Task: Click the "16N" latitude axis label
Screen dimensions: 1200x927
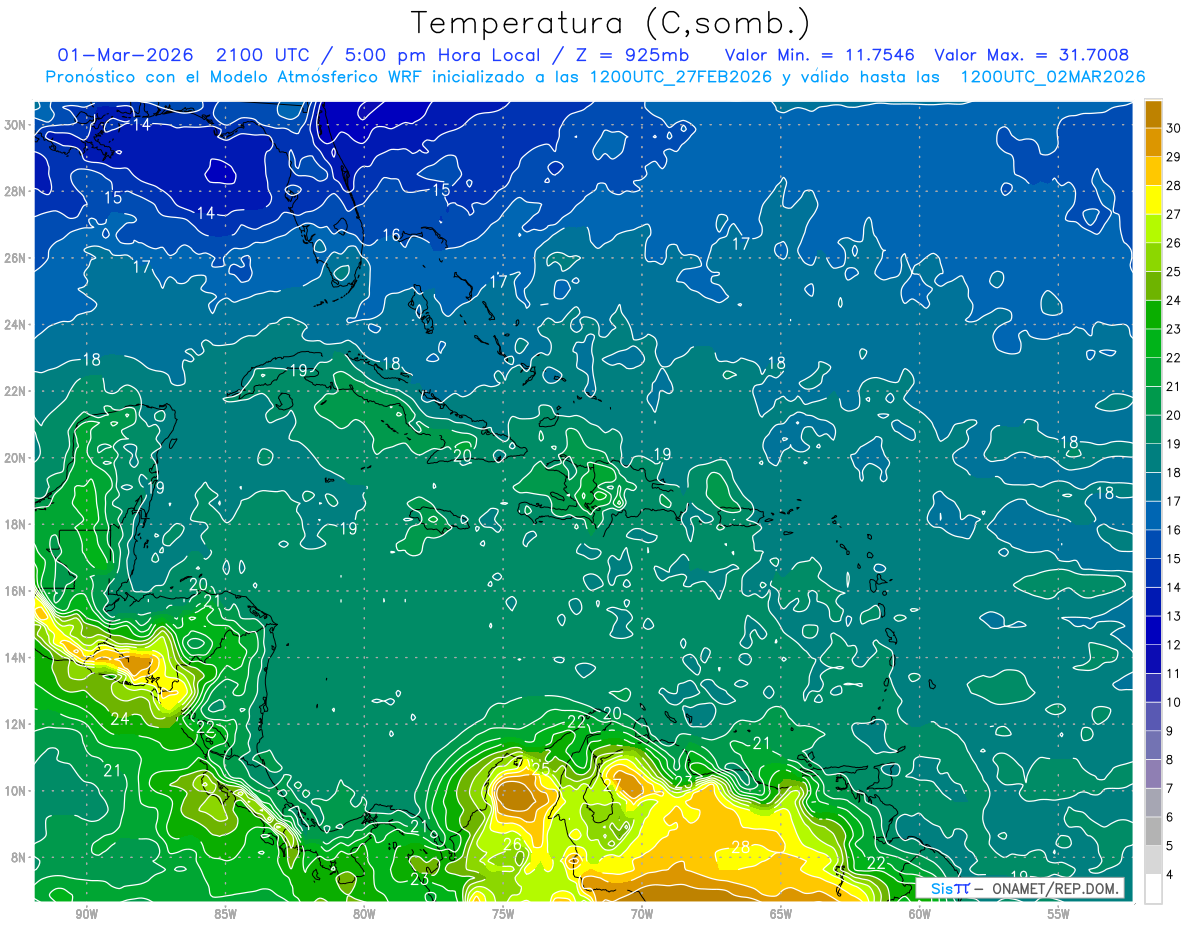Action: 15,591
